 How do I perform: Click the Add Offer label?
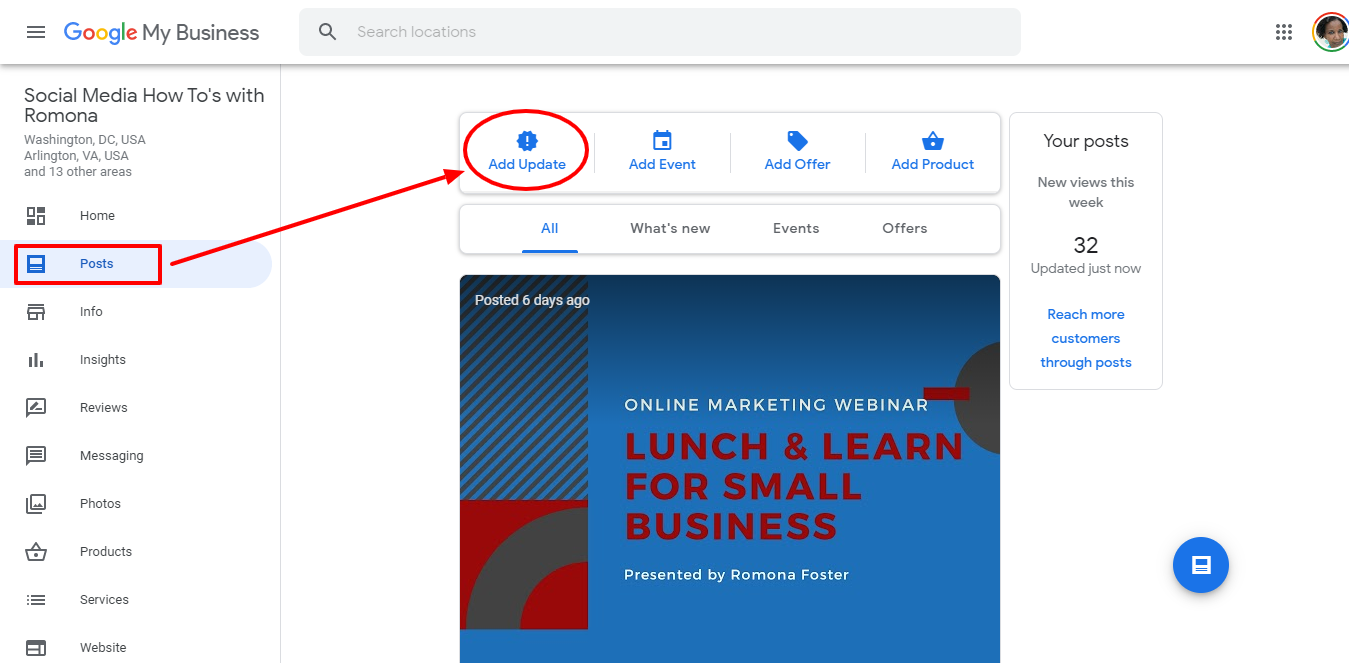797,165
